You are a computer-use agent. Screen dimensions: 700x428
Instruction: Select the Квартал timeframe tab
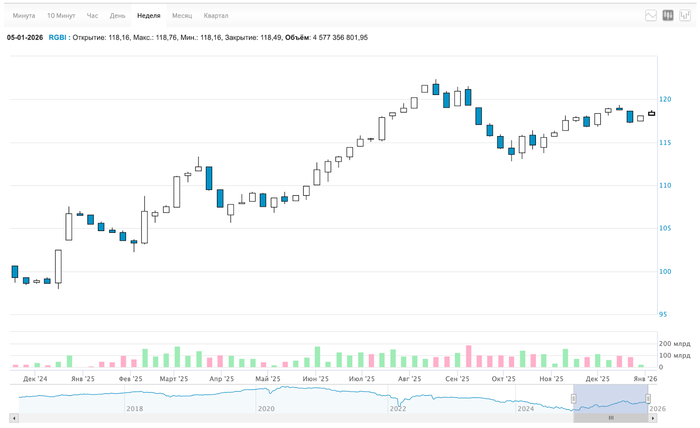[216, 16]
